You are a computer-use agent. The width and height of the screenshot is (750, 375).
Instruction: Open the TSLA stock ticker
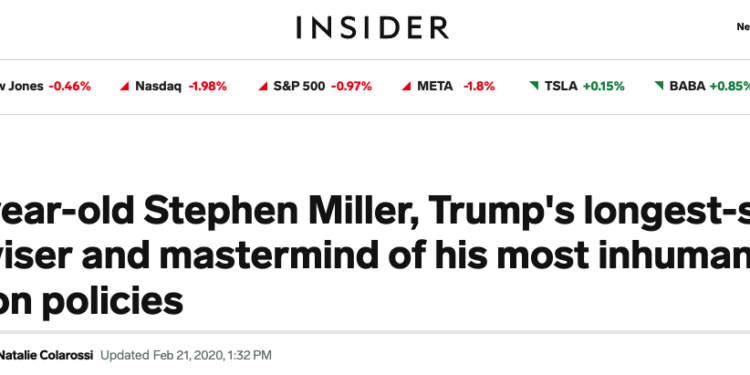pos(561,86)
